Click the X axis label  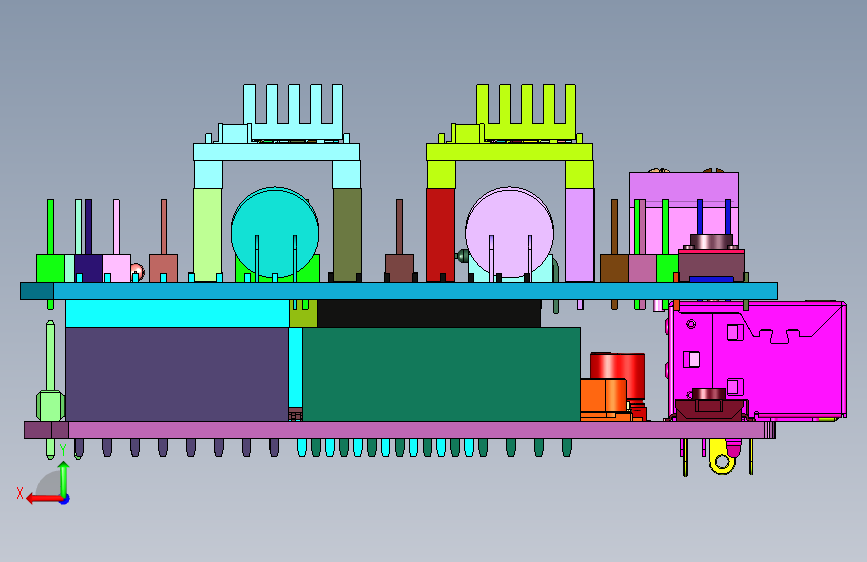[x=20, y=493]
